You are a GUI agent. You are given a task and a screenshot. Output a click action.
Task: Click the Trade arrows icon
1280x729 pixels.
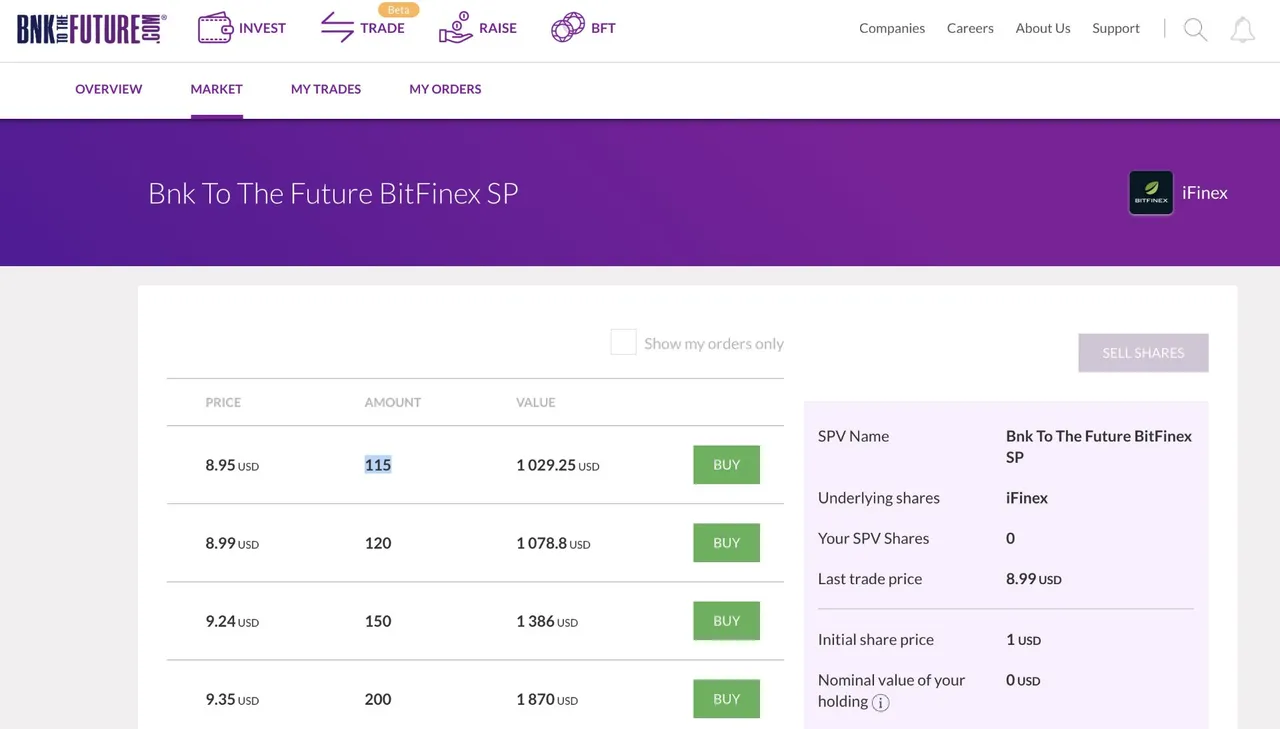point(337,28)
